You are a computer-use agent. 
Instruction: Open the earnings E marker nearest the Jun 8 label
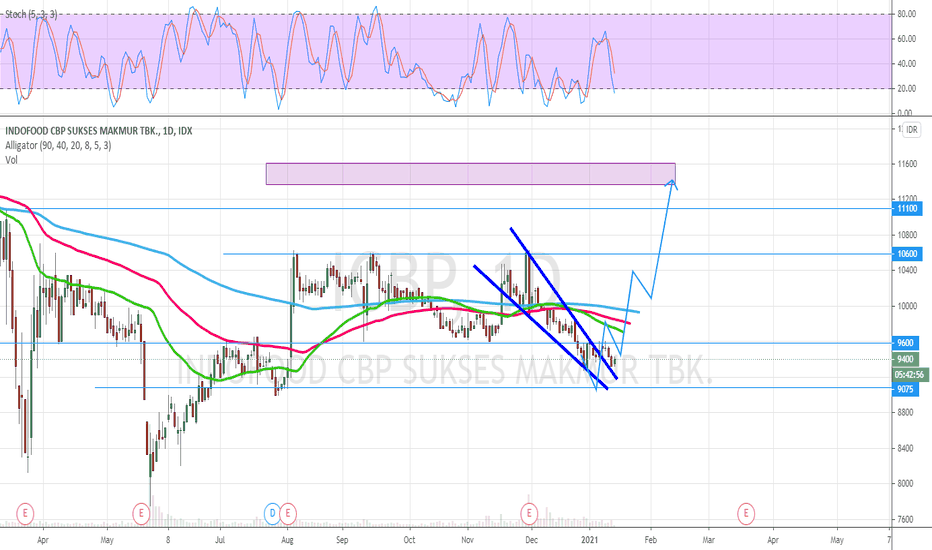(x=141, y=513)
